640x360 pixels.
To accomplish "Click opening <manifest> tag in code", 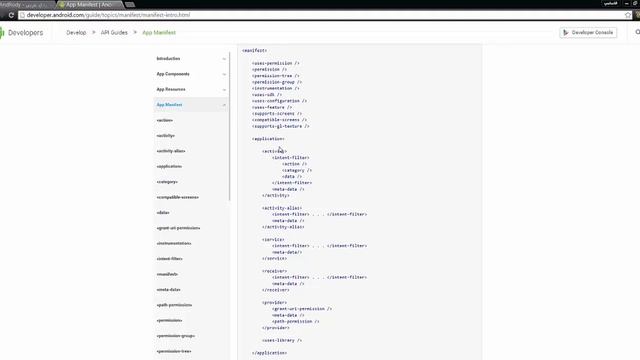I will point(254,51).
